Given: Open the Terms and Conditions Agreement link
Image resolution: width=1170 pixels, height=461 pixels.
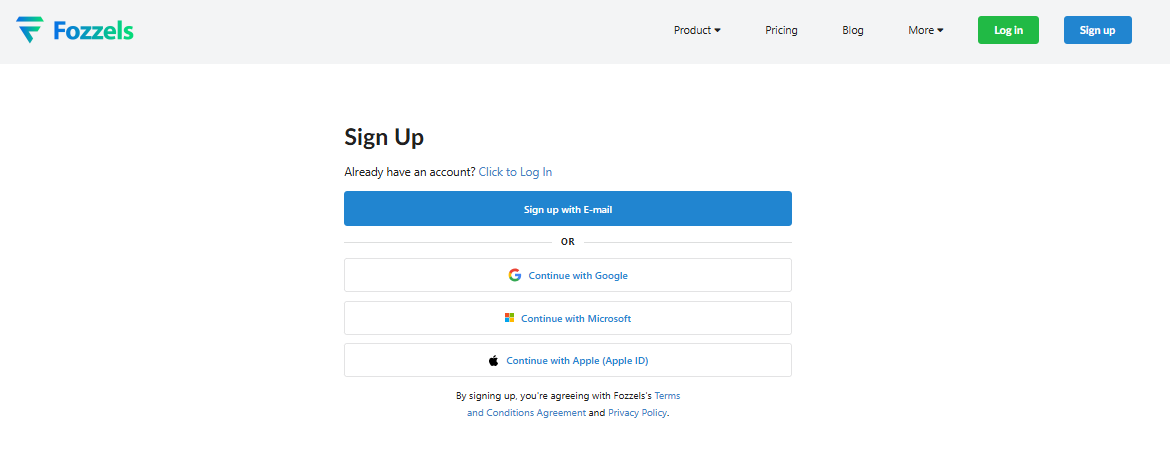Looking at the screenshot, I should pos(526,412).
